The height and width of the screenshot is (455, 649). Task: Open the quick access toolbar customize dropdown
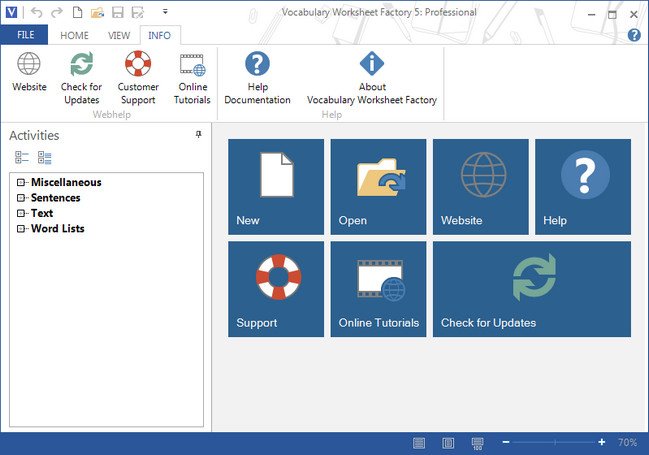(x=165, y=12)
